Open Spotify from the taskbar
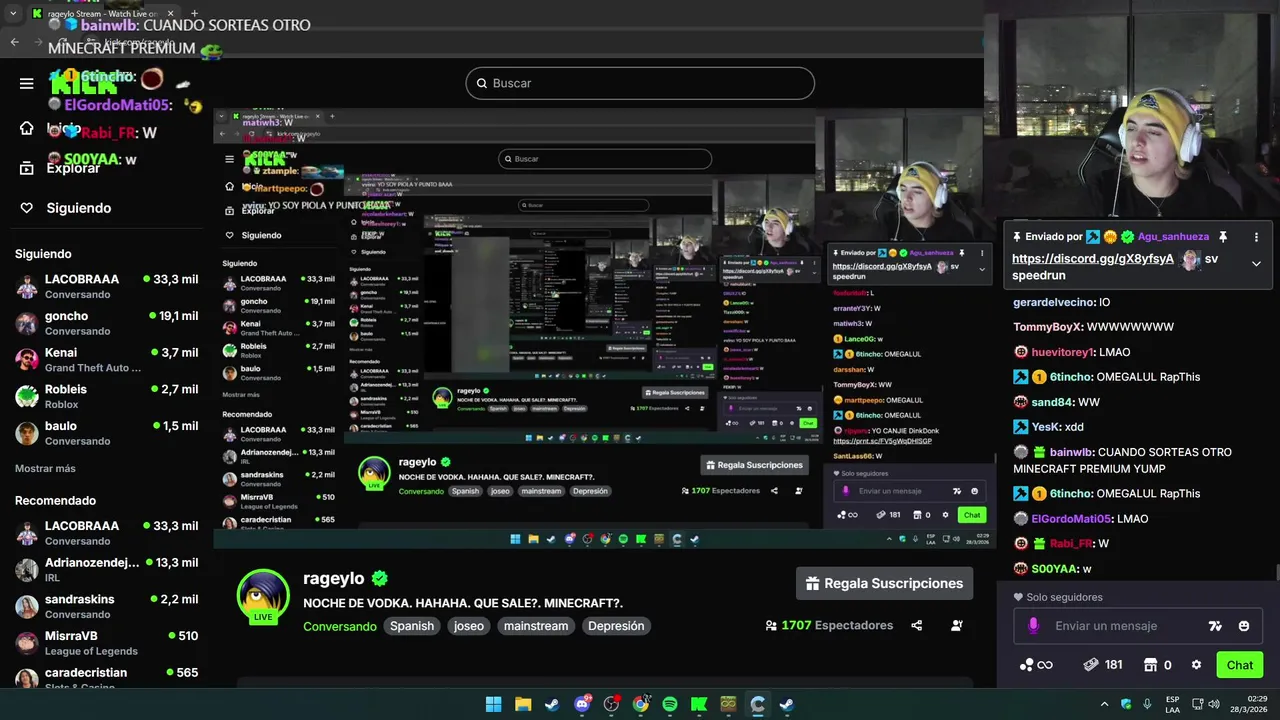The image size is (1280, 720). click(670, 704)
